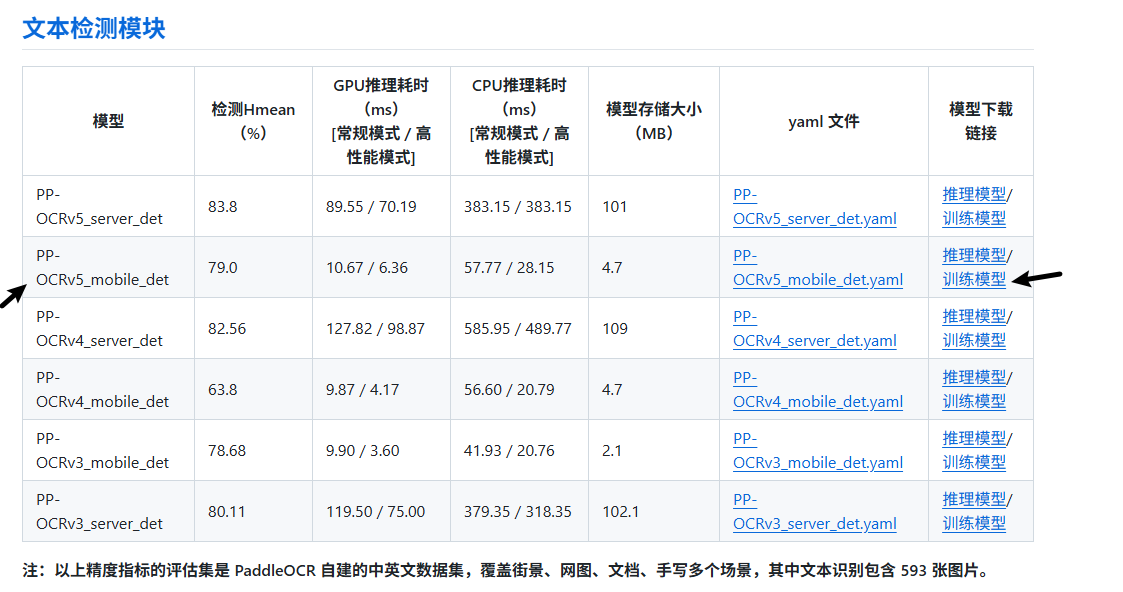Download PP-OCRv4_mobile_det inference model (推理模型)
This screenshot has height=592, width=1123.
click(973, 377)
